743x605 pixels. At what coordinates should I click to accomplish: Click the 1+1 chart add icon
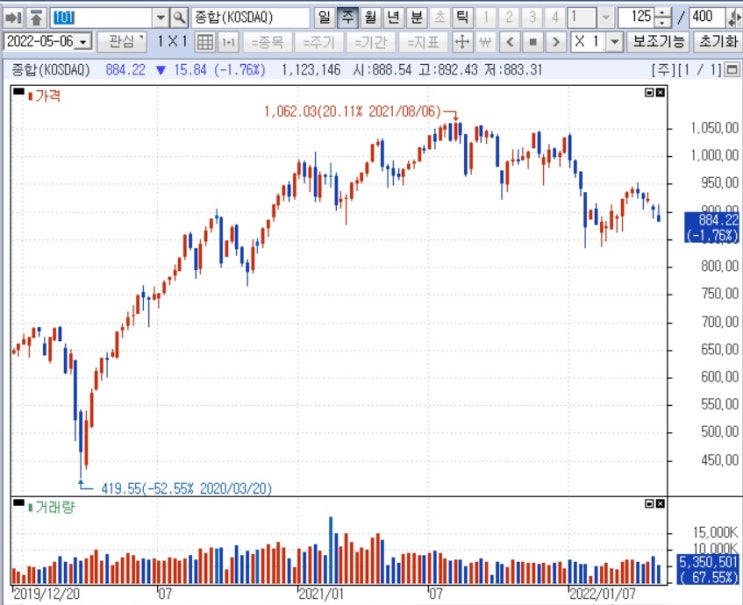tap(228, 42)
